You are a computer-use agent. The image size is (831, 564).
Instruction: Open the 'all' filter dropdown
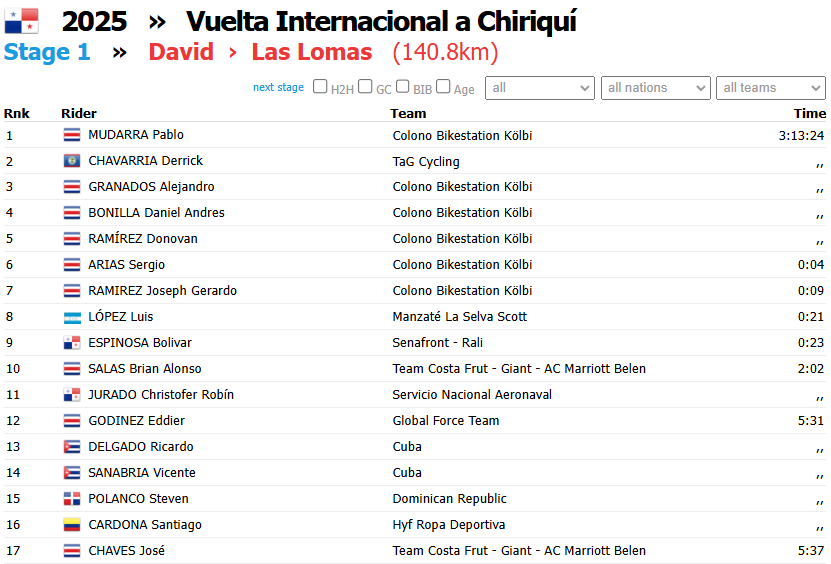tap(540, 88)
